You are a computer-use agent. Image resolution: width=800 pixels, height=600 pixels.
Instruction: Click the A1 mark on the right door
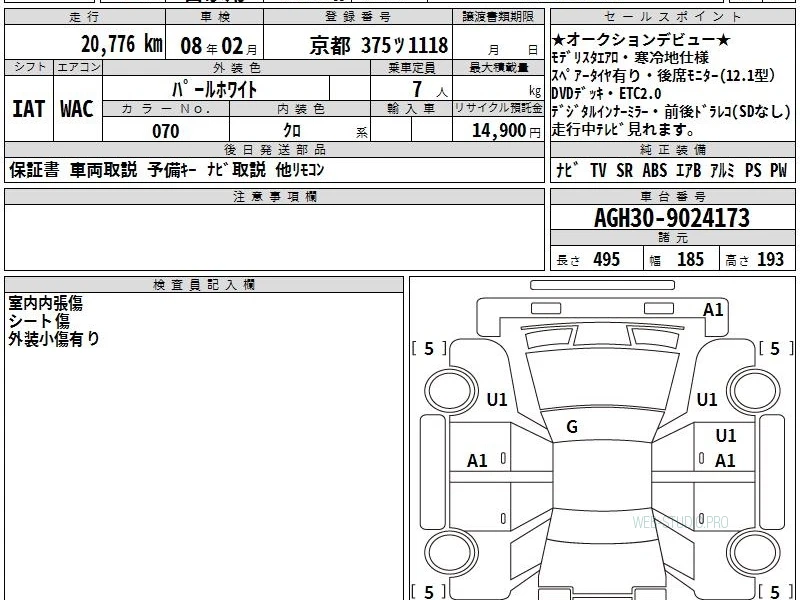point(725,461)
